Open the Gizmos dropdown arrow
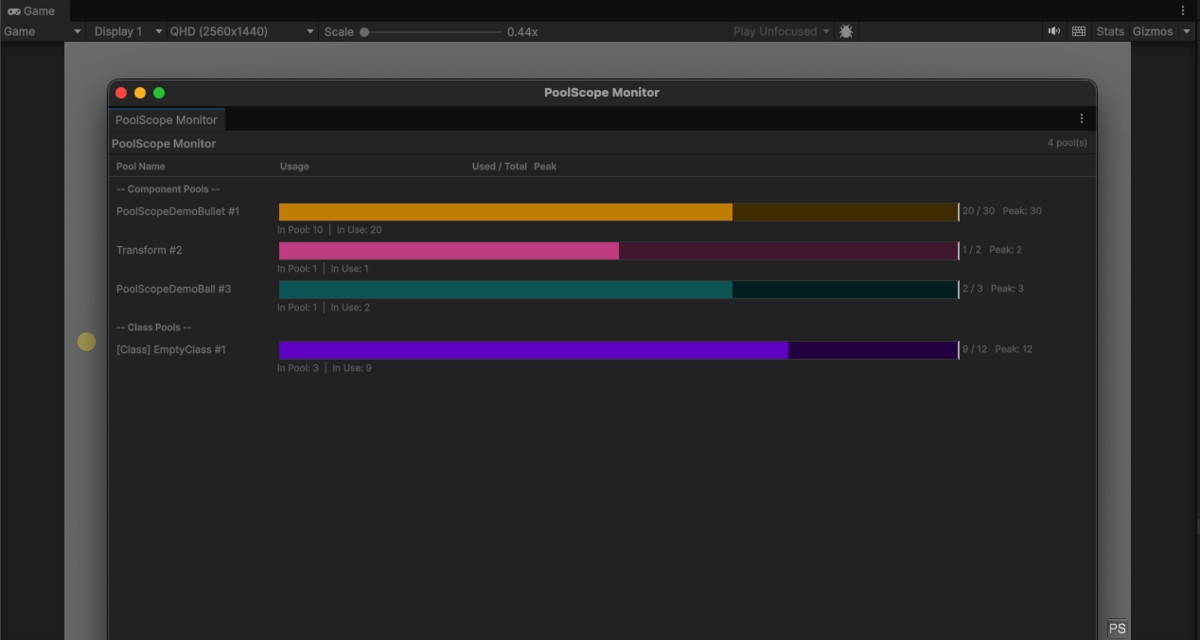 tap(1187, 31)
